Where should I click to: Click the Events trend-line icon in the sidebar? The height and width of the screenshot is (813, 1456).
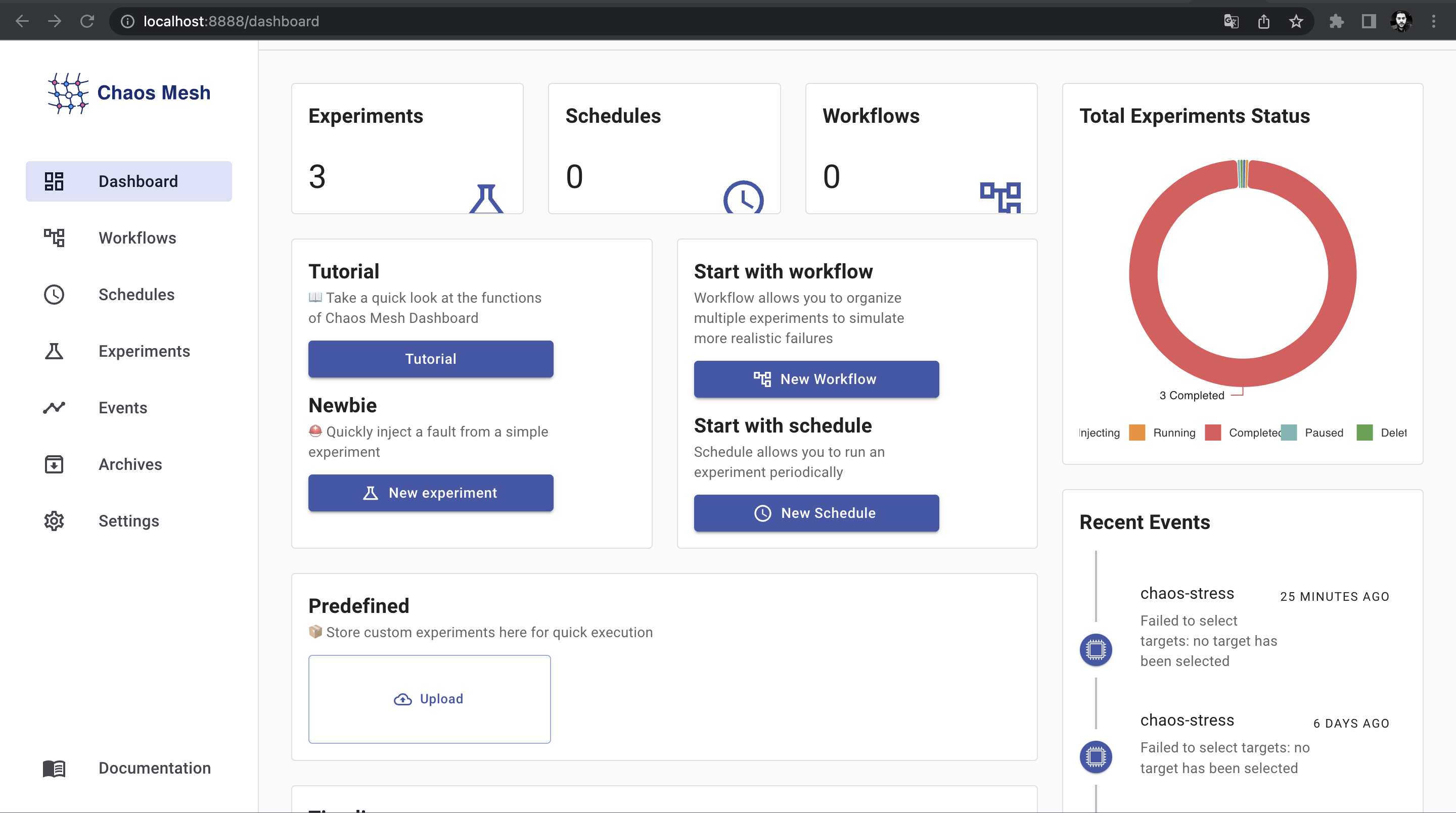click(54, 407)
